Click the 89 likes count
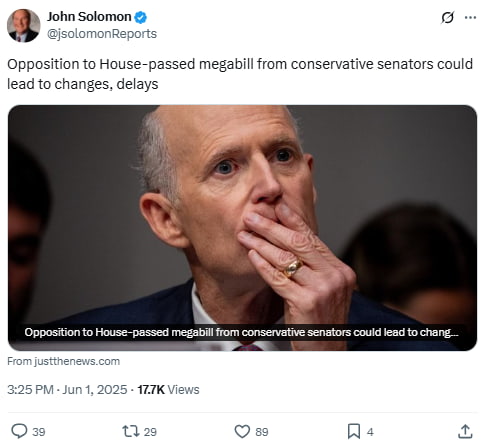 pyautogui.click(x=262, y=432)
